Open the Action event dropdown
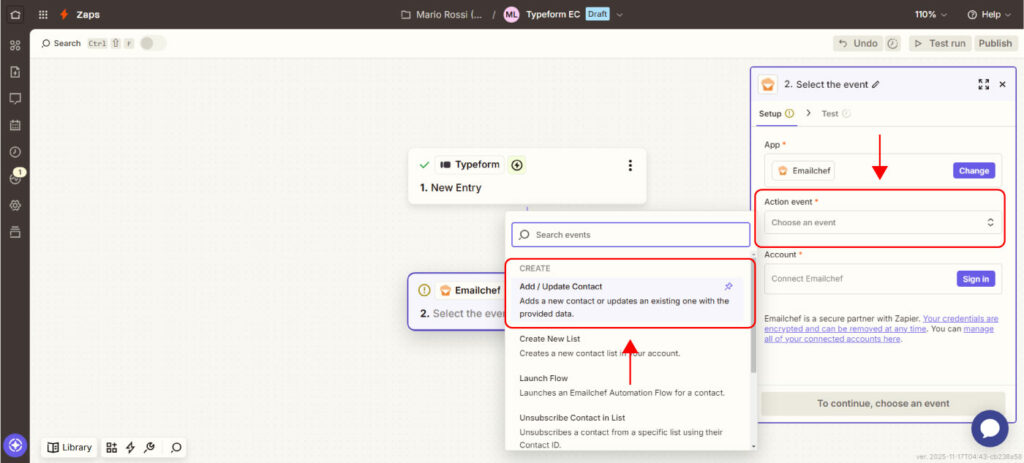This screenshot has width=1024, height=463. pos(882,223)
